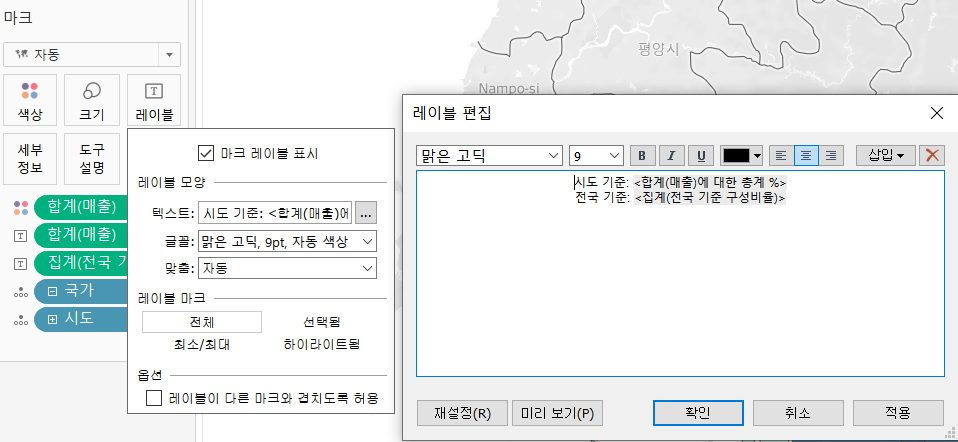Click the color icon beside first 합계(매출) pill

tap(21, 208)
